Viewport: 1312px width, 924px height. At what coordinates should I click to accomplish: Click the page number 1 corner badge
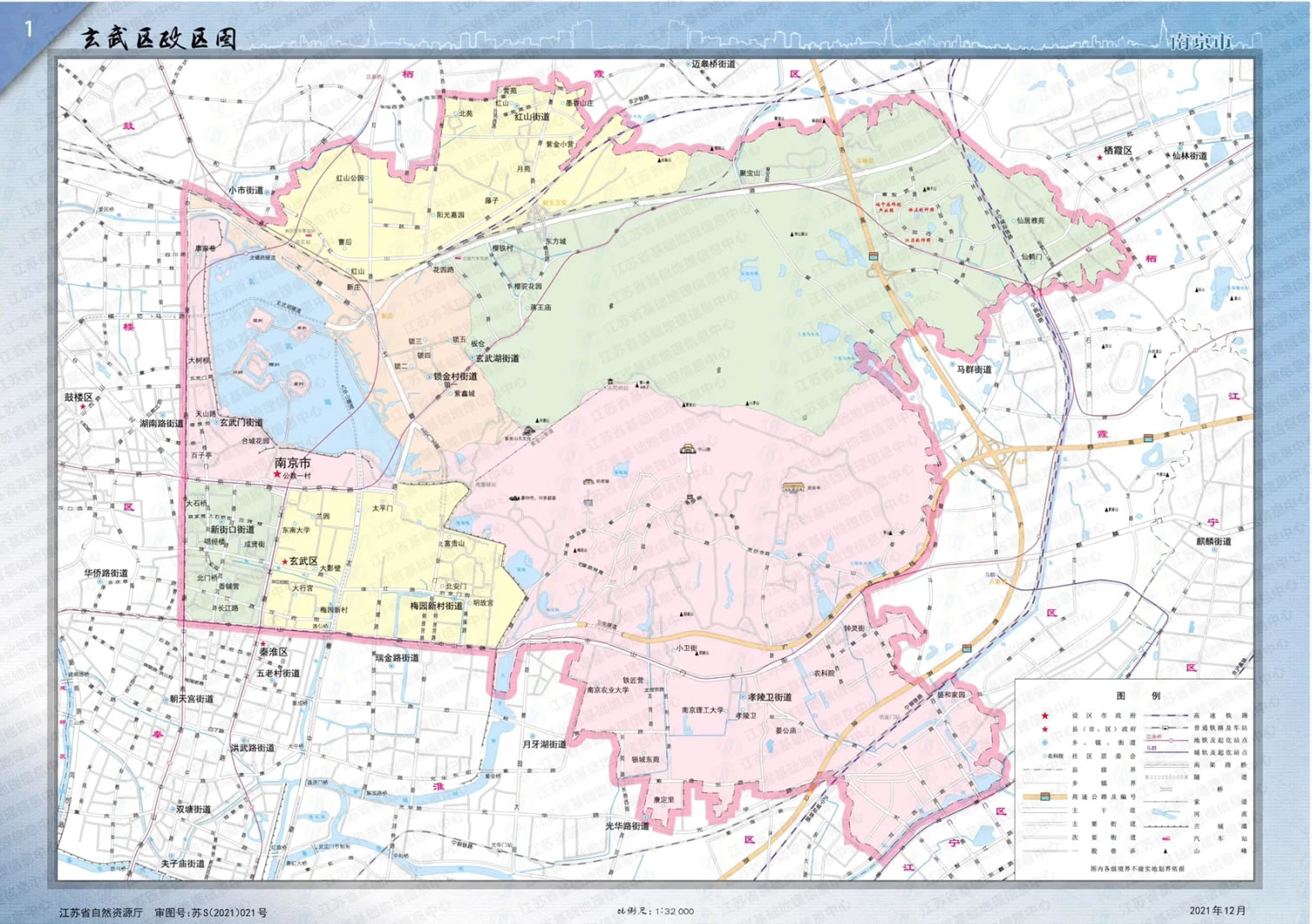tap(28, 29)
